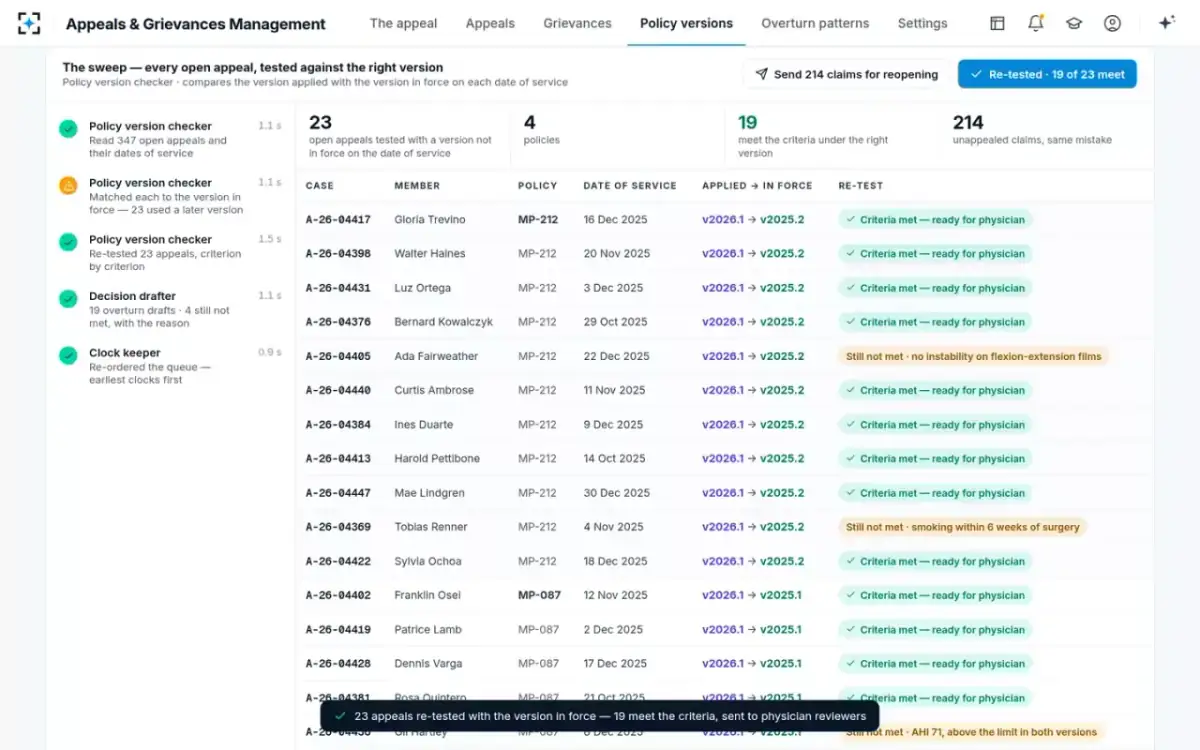
Task: Open case A-26-04417
Action: (x=338, y=220)
